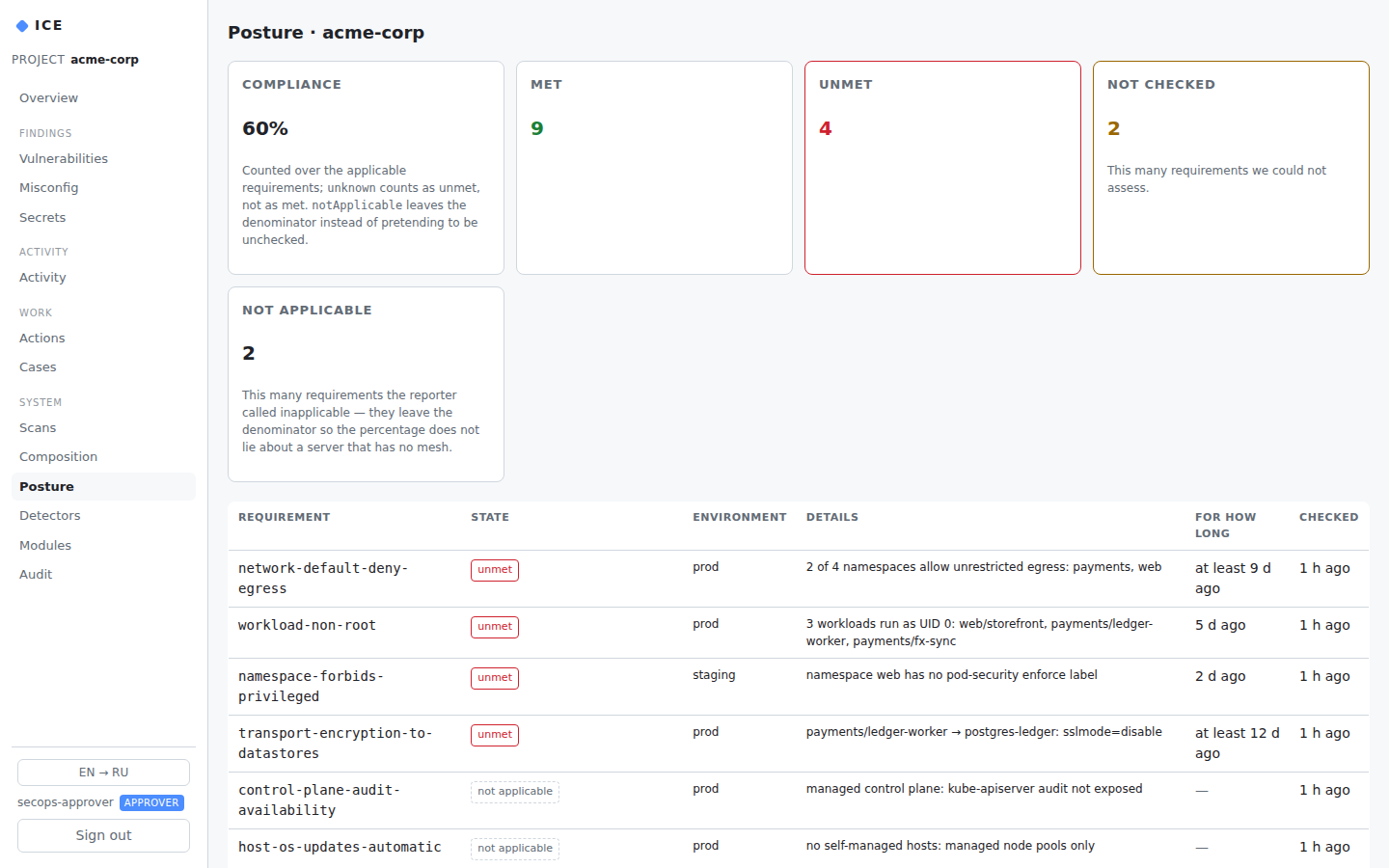Open the Secrets findings

coord(103,218)
